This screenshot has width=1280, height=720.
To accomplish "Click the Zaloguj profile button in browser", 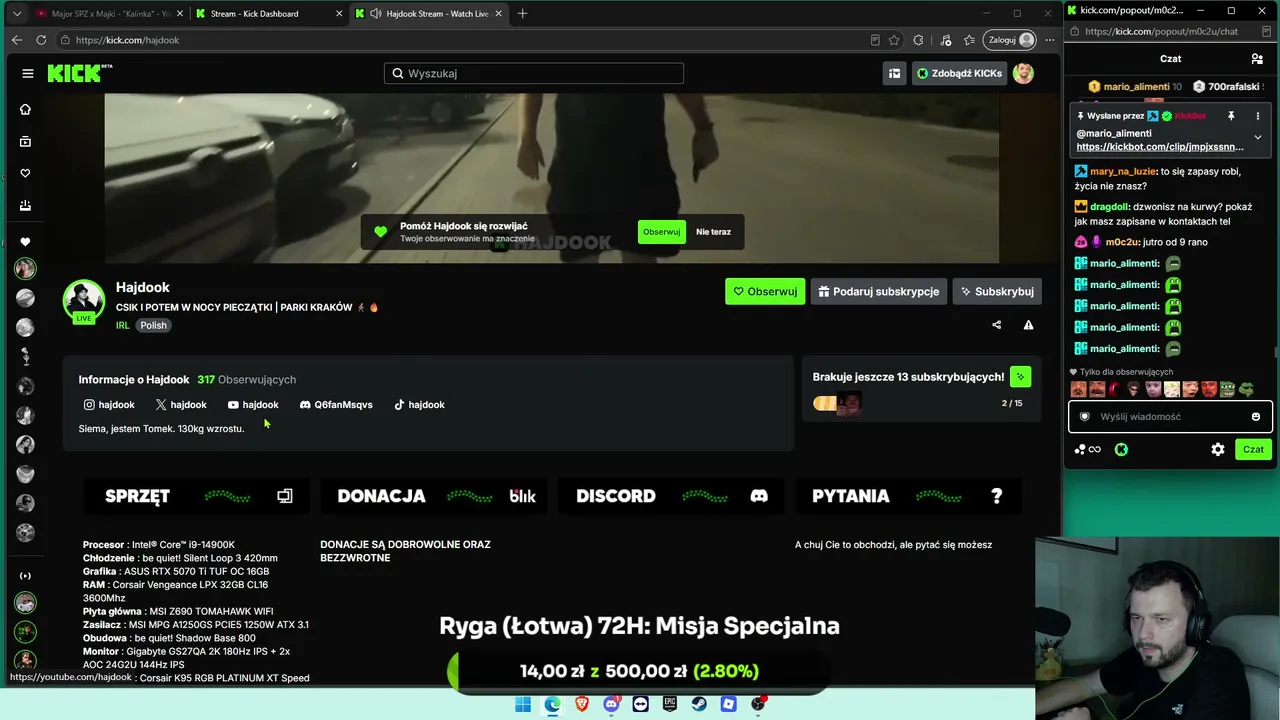I will 1010,40.
